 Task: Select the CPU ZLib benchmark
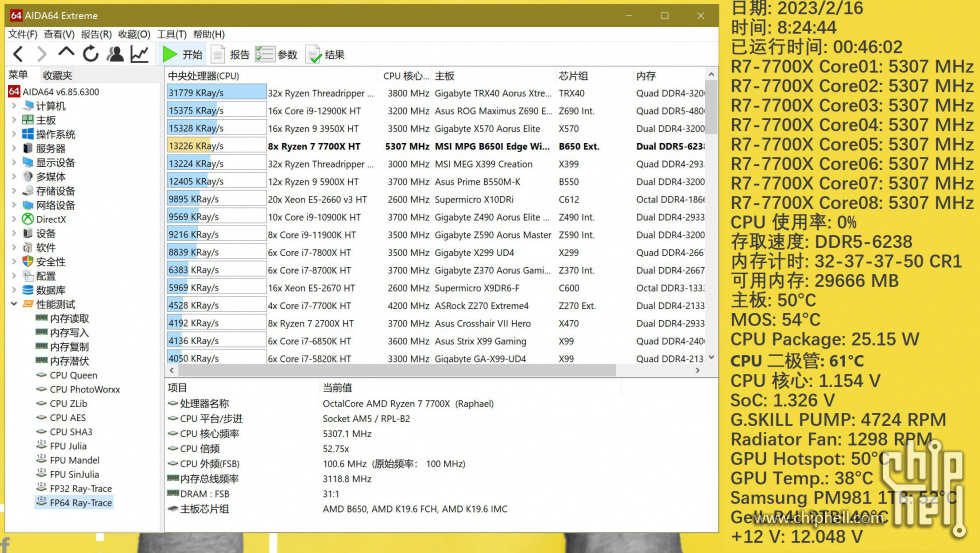point(61,404)
